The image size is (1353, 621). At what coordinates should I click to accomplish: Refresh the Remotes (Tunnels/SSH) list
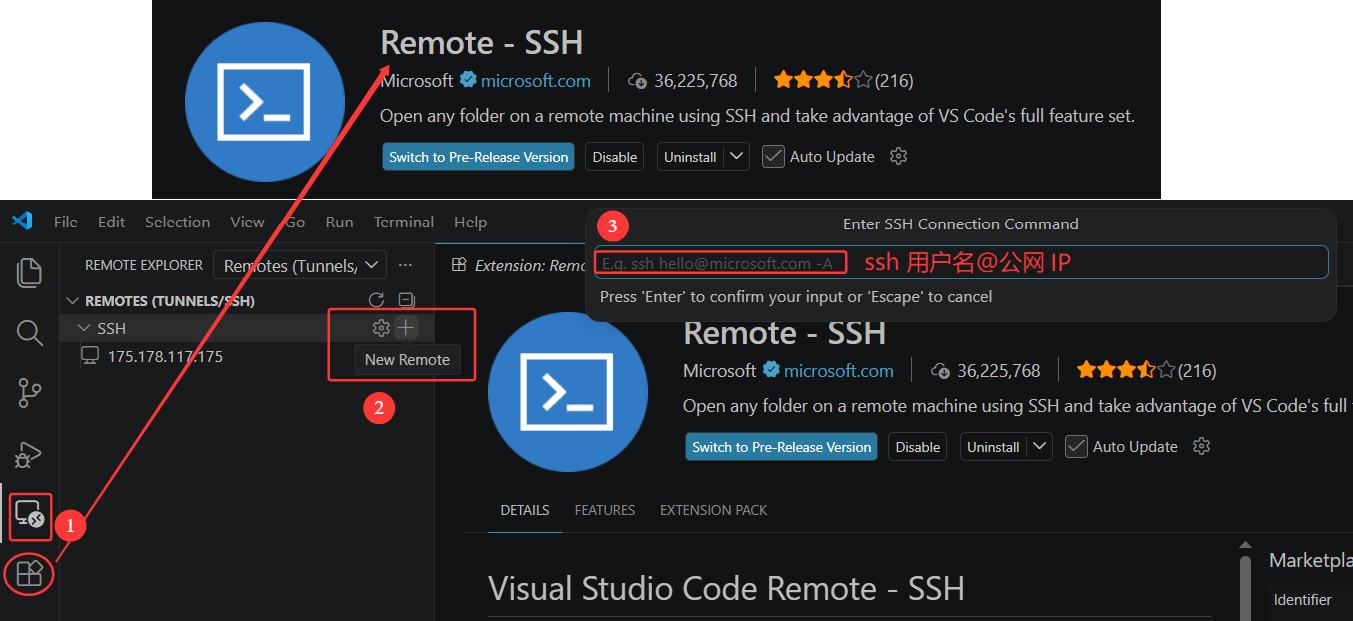(x=377, y=300)
